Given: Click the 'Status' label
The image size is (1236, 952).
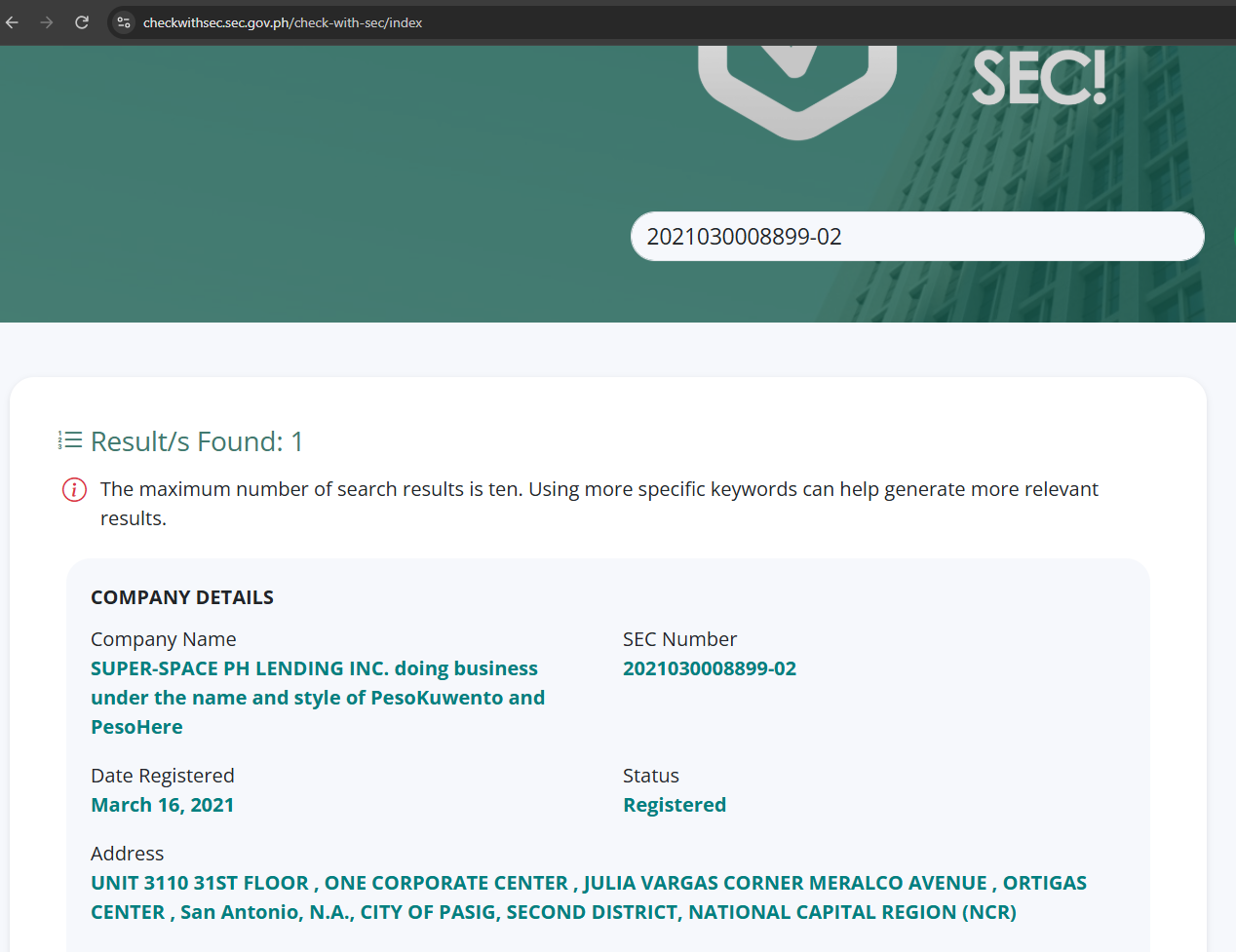Looking at the screenshot, I should pos(651,776).
